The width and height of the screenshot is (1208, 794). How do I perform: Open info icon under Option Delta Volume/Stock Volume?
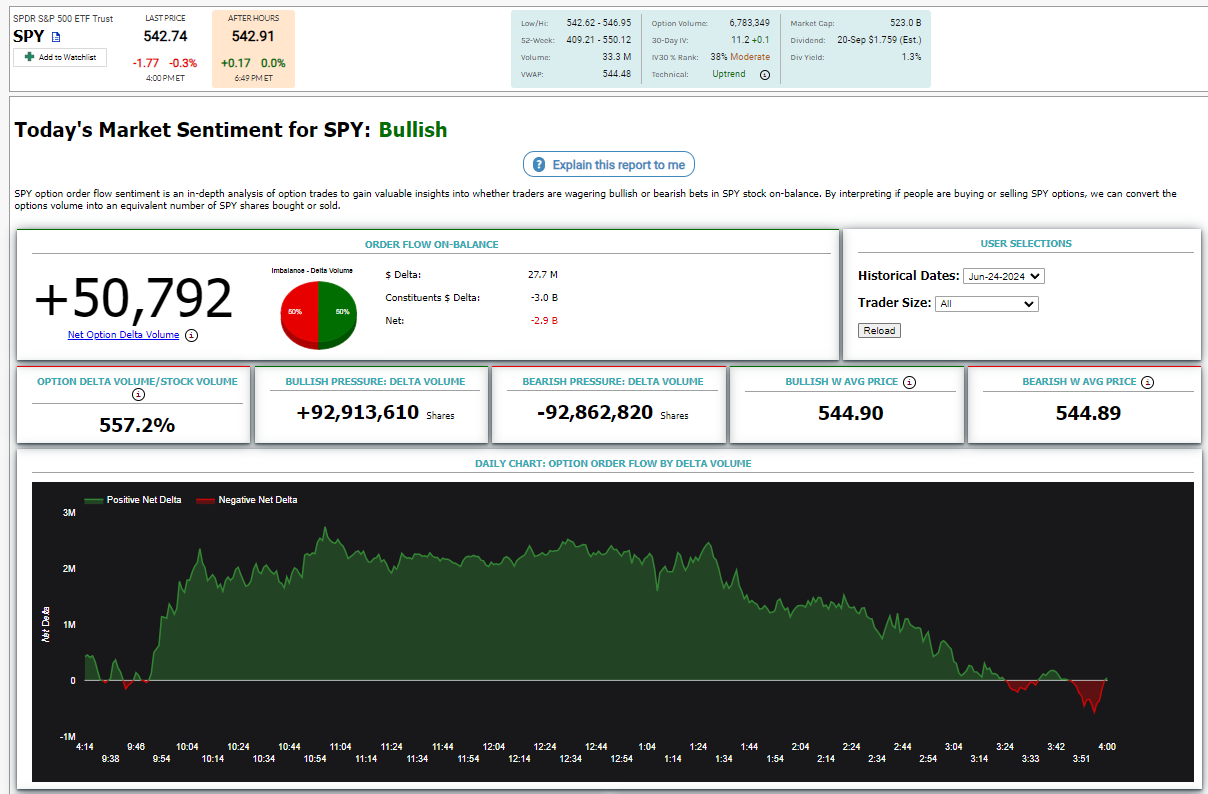138,395
